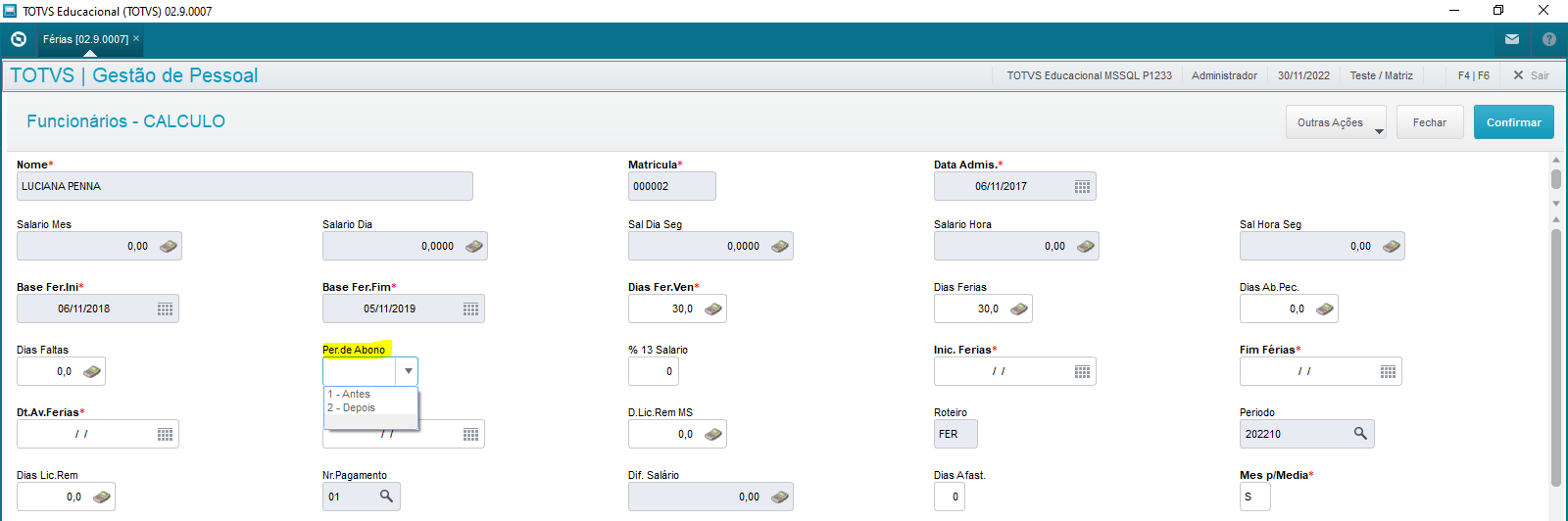Open calendar picker for Base Fer.Fim
1568x521 pixels.
[470, 308]
